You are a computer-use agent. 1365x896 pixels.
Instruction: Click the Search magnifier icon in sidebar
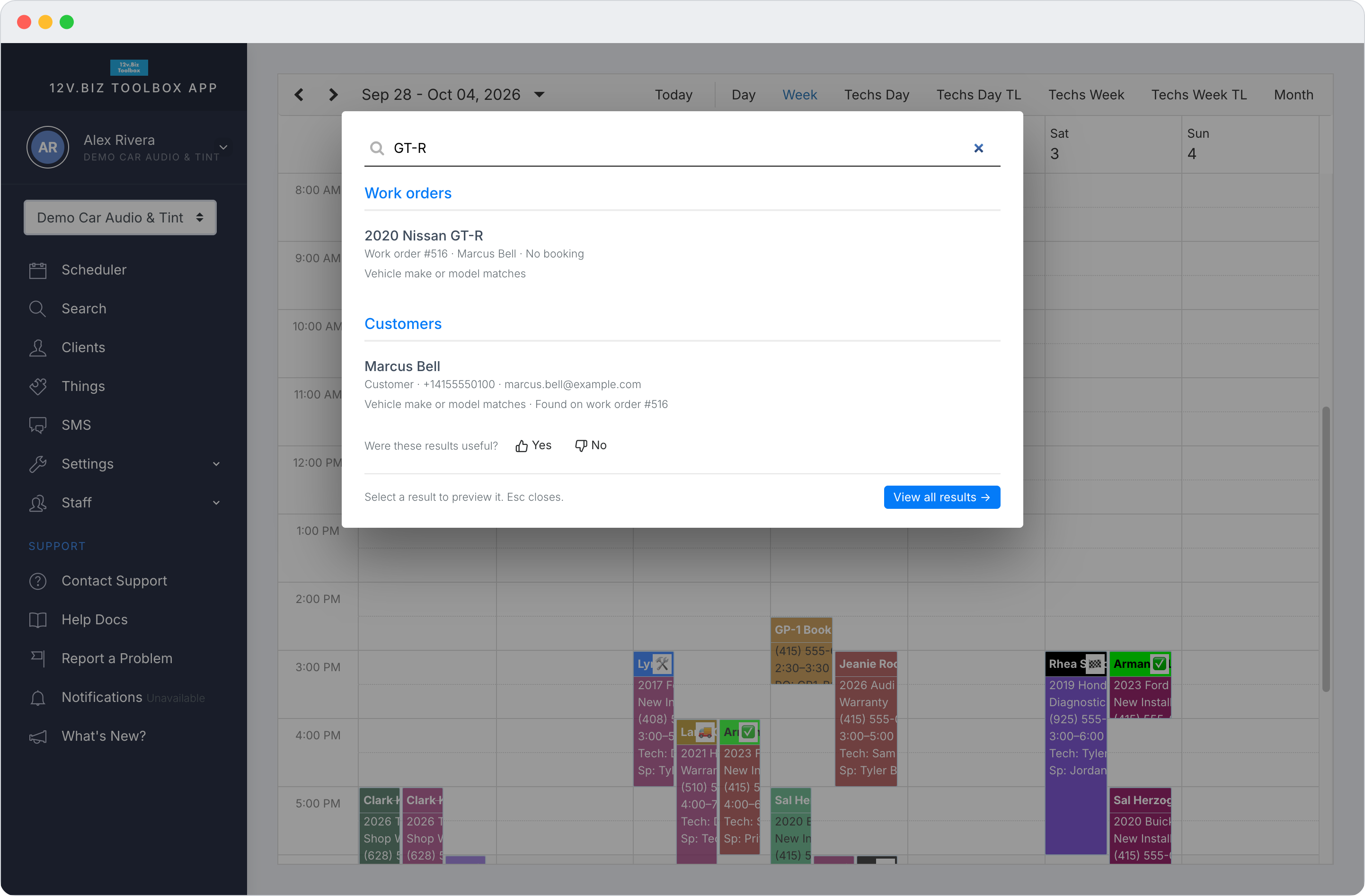38,309
